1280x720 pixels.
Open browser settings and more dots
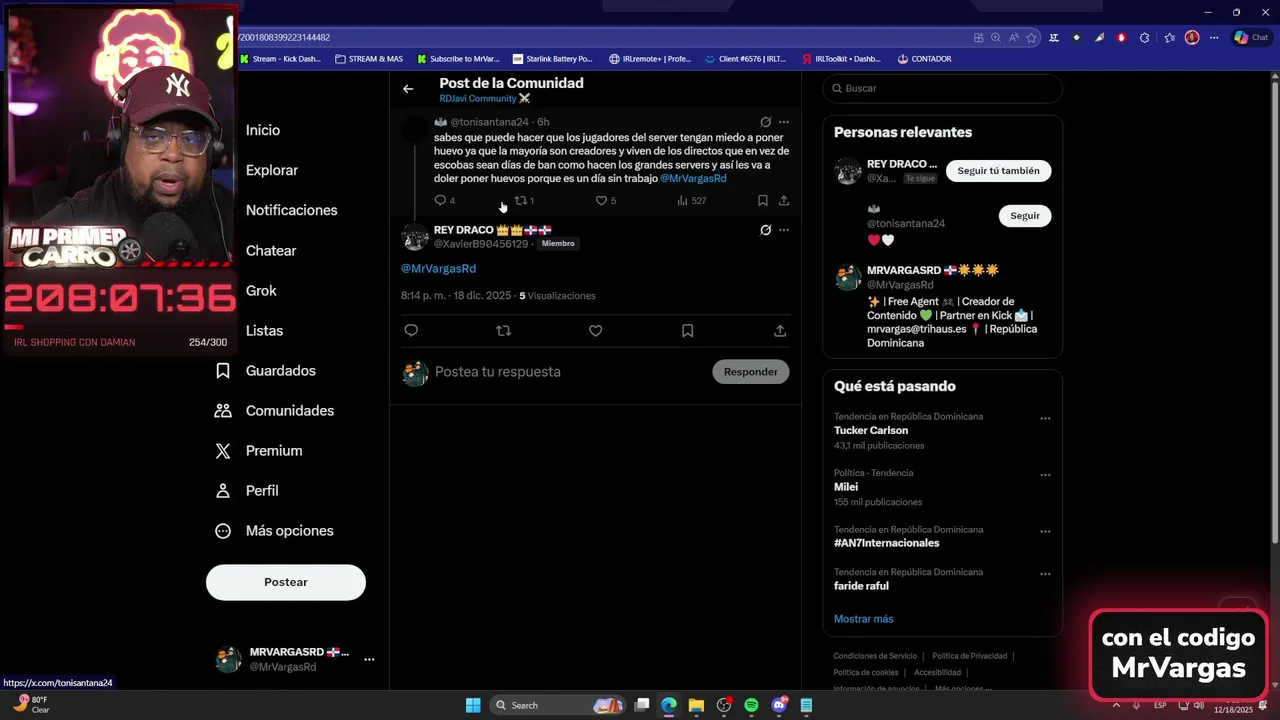pos(1213,37)
